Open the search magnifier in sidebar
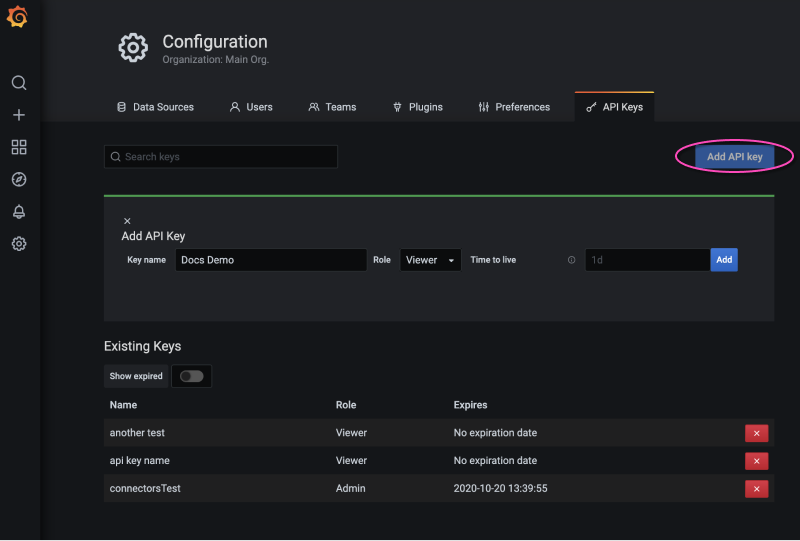 tap(19, 83)
